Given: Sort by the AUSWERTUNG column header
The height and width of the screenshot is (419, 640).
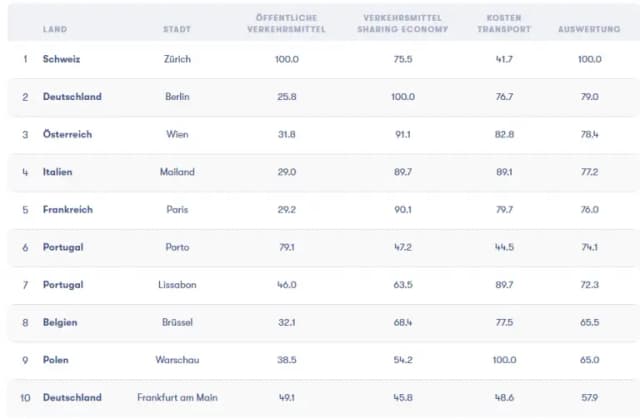Looking at the screenshot, I should click(589, 29).
